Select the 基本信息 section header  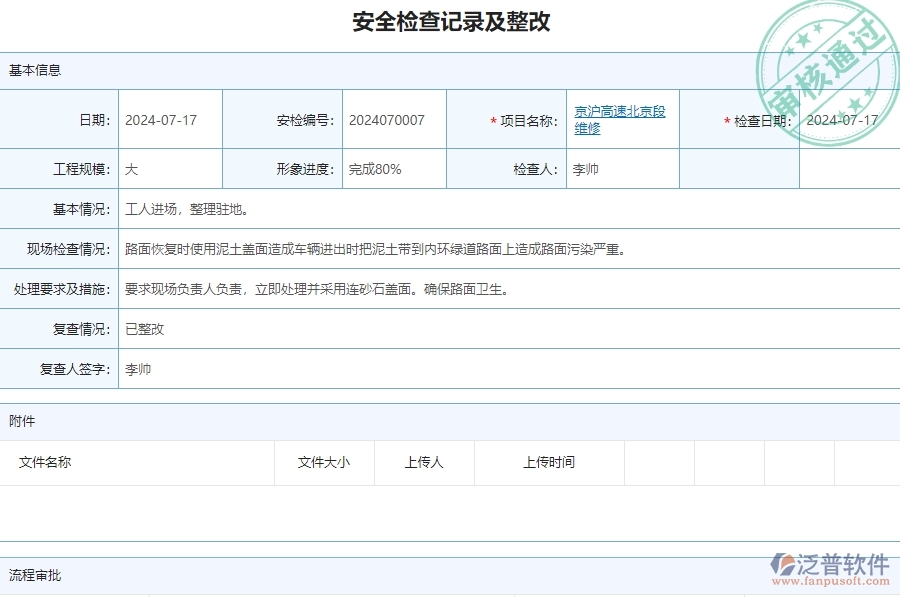pyautogui.click(x=30, y=70)
